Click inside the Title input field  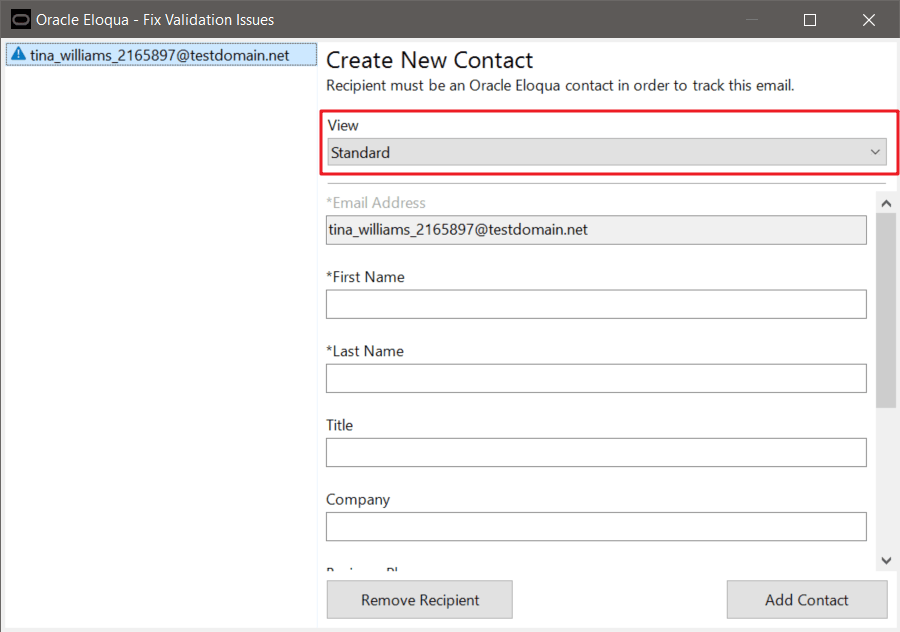pyautogui.click(x=596, y=452)
